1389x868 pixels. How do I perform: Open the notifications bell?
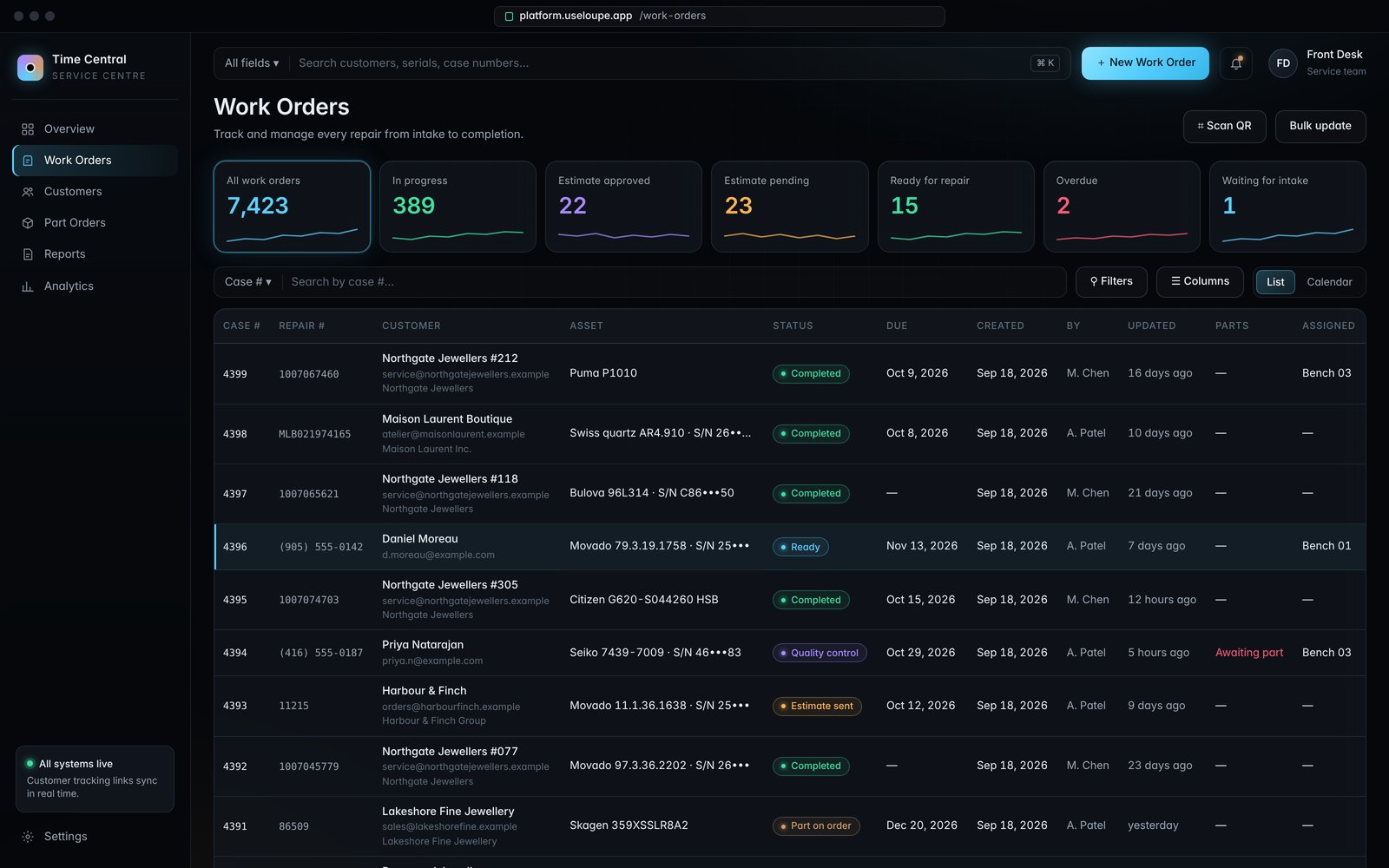click(x=1236, y=63)
